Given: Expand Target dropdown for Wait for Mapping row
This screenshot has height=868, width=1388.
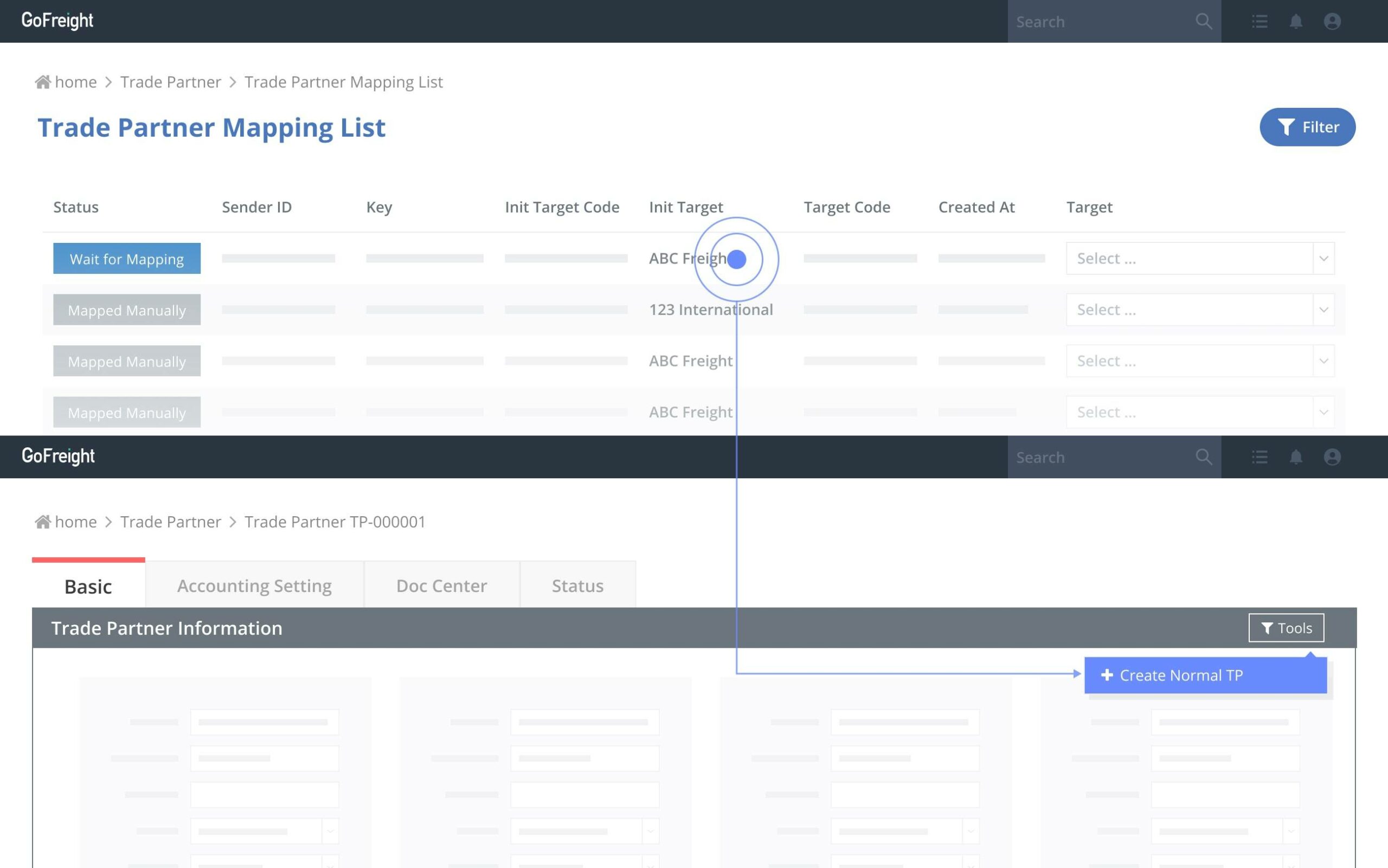Looking at the screenshot, I should tap(1323, 258).
